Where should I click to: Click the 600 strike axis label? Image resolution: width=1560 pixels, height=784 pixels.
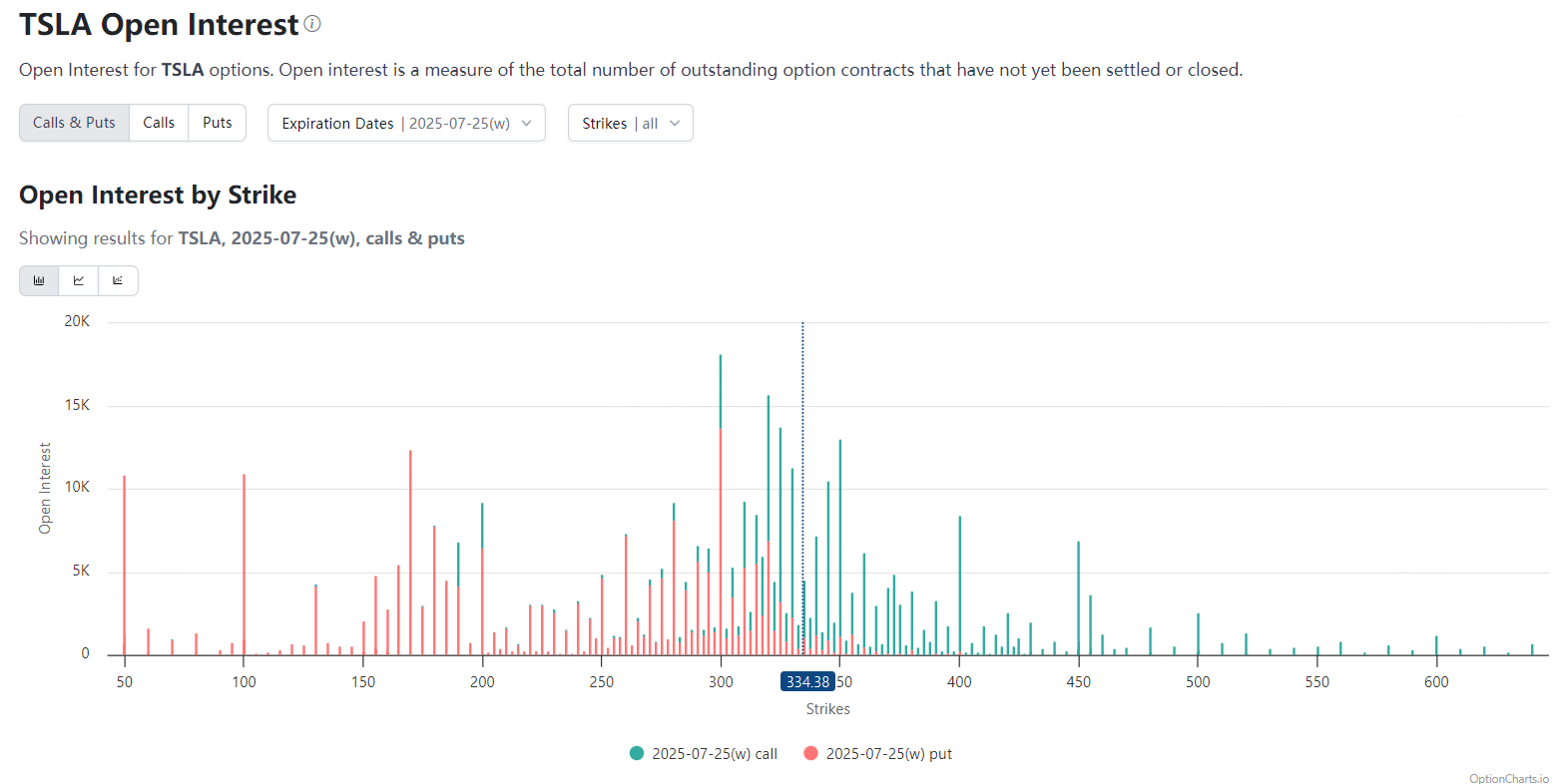point(1436,682)
